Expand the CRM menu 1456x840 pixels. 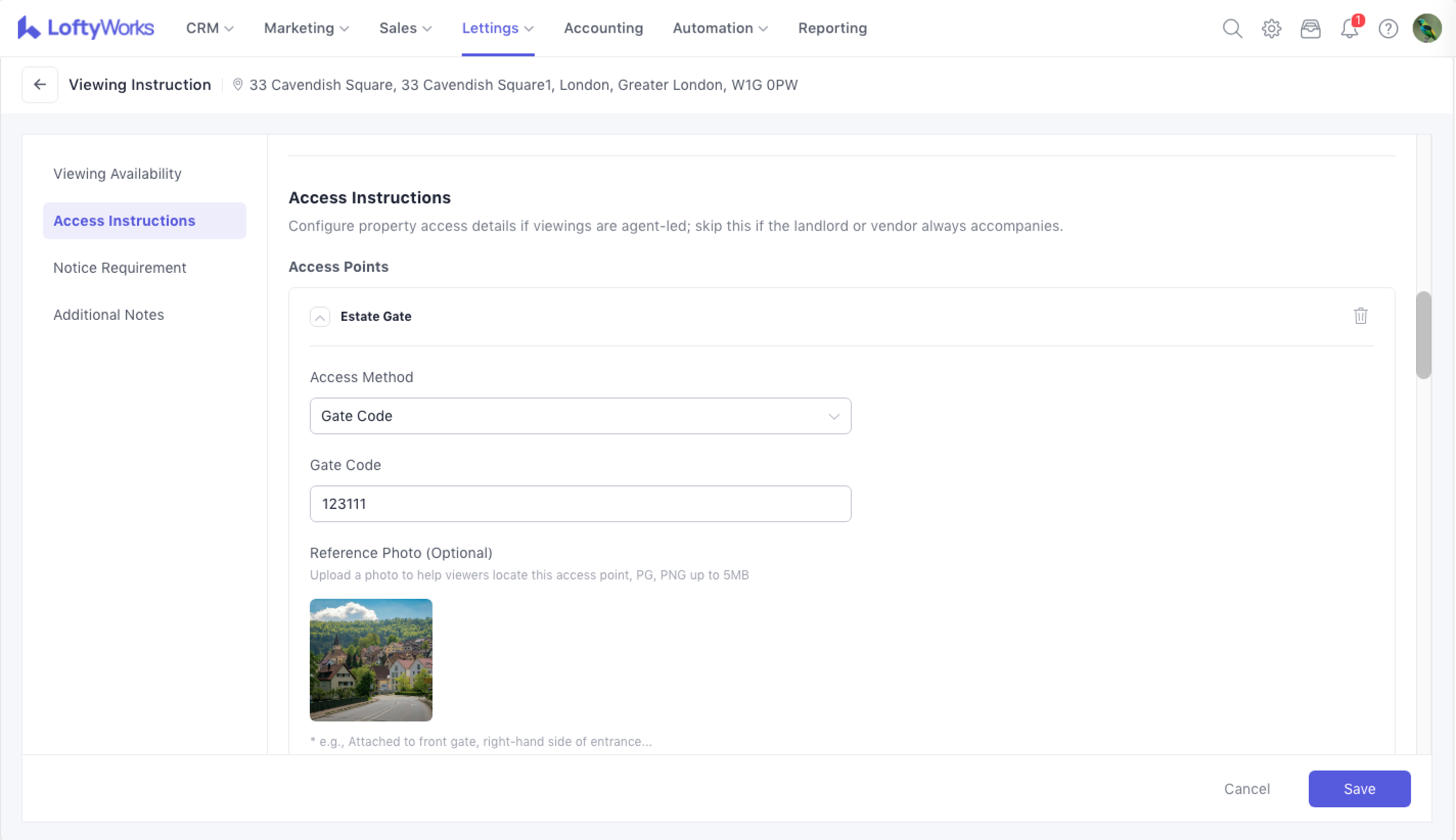pos(210,28)
